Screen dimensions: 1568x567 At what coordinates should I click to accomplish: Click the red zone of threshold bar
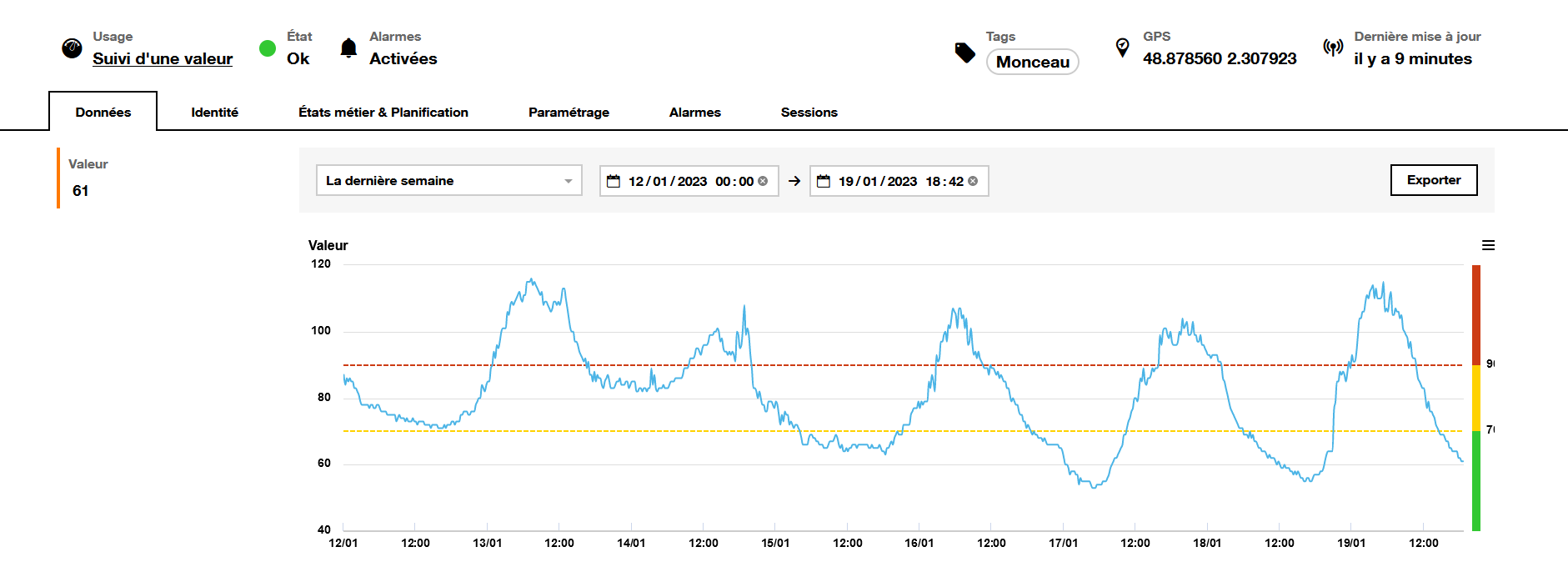coord(1475,314)
